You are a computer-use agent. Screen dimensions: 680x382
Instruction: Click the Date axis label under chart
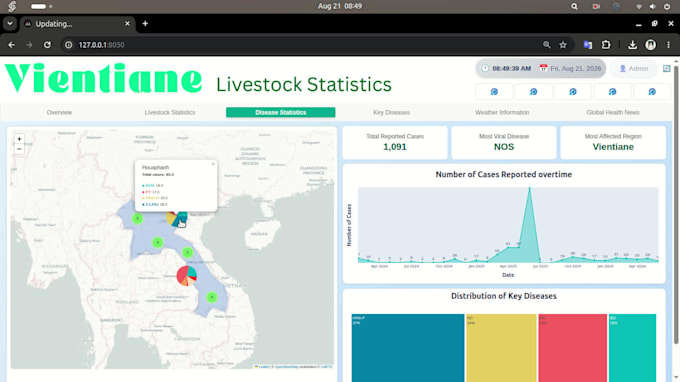508,275
